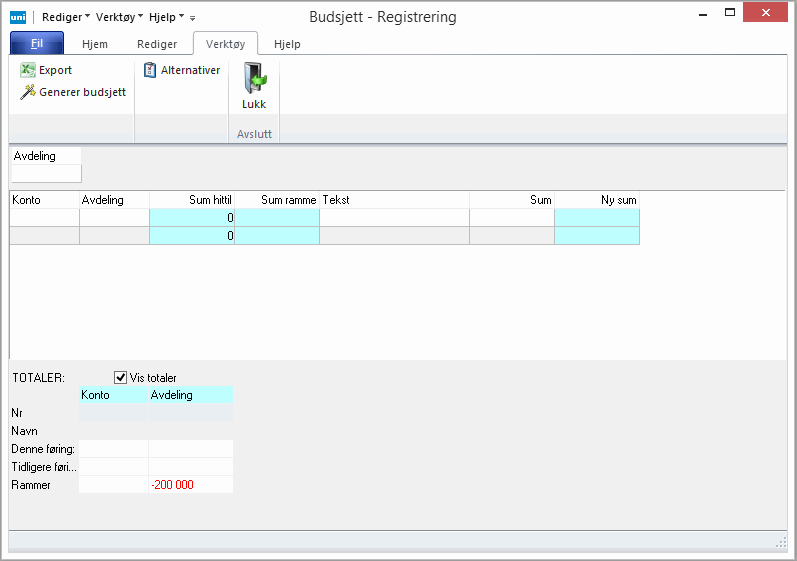Click the Export Excel icon
797x561 pixels.
click(28, 71)
